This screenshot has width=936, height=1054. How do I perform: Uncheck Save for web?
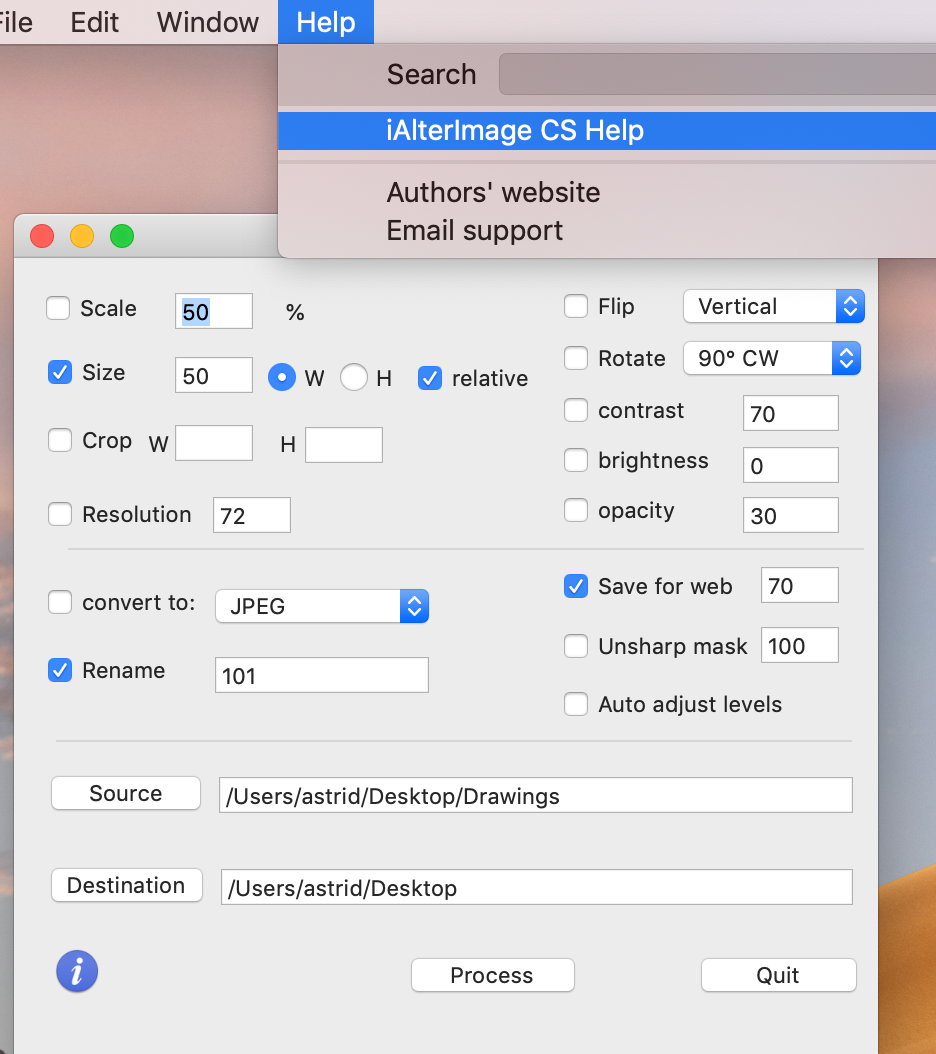[x=576, y=586]
